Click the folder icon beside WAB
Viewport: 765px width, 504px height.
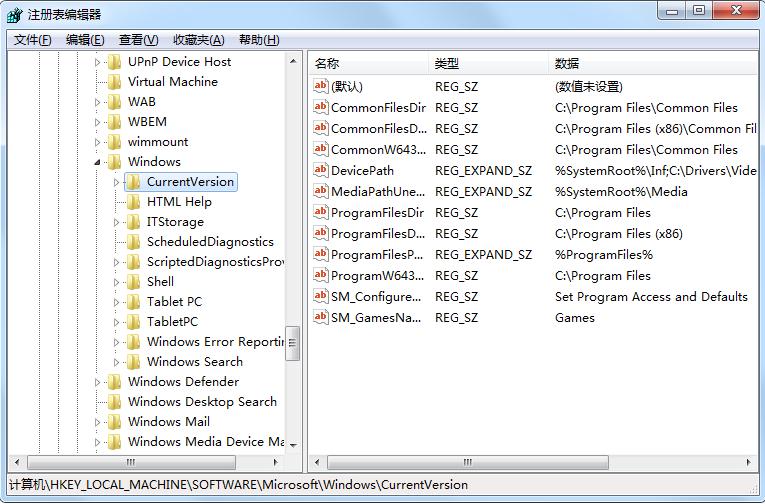coord(114,102)
